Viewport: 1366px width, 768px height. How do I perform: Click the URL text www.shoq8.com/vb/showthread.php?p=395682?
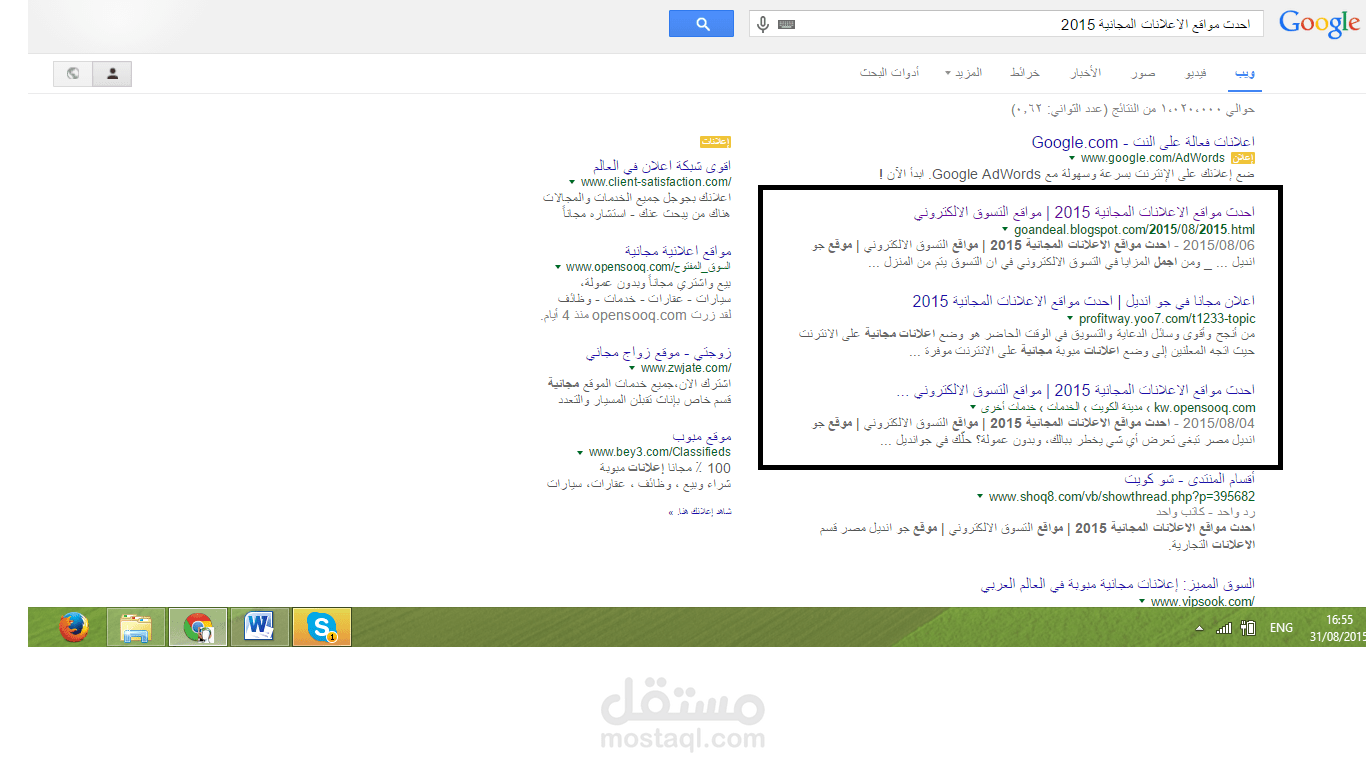(x=1122, y=497)
